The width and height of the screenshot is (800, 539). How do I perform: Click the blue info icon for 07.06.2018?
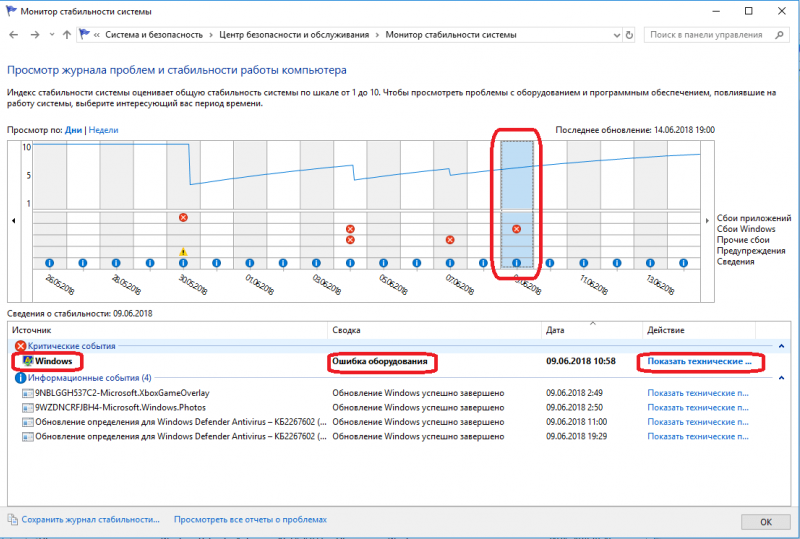[449, 263]
